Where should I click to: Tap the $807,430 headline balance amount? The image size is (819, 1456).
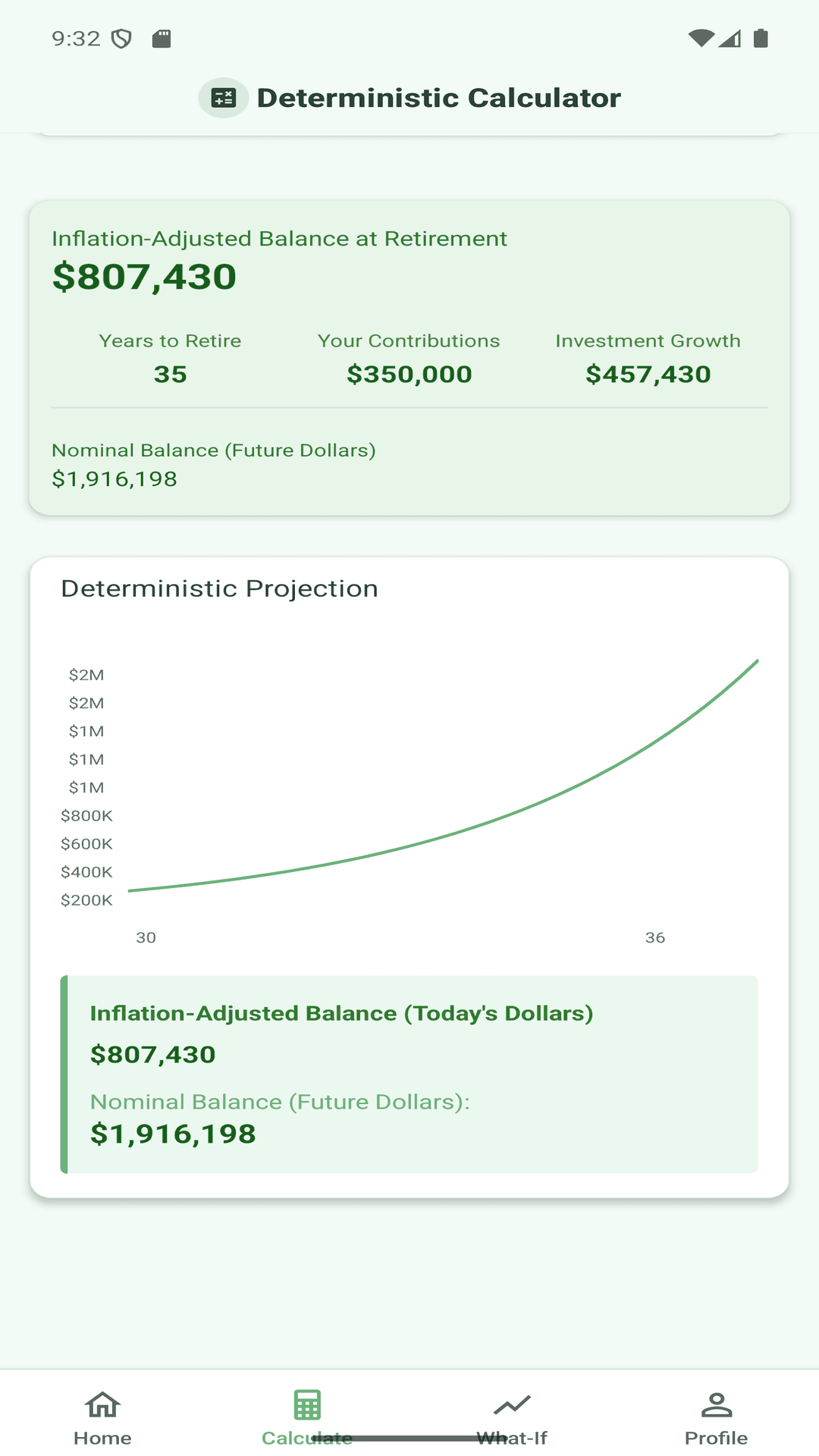pos(144,277)
